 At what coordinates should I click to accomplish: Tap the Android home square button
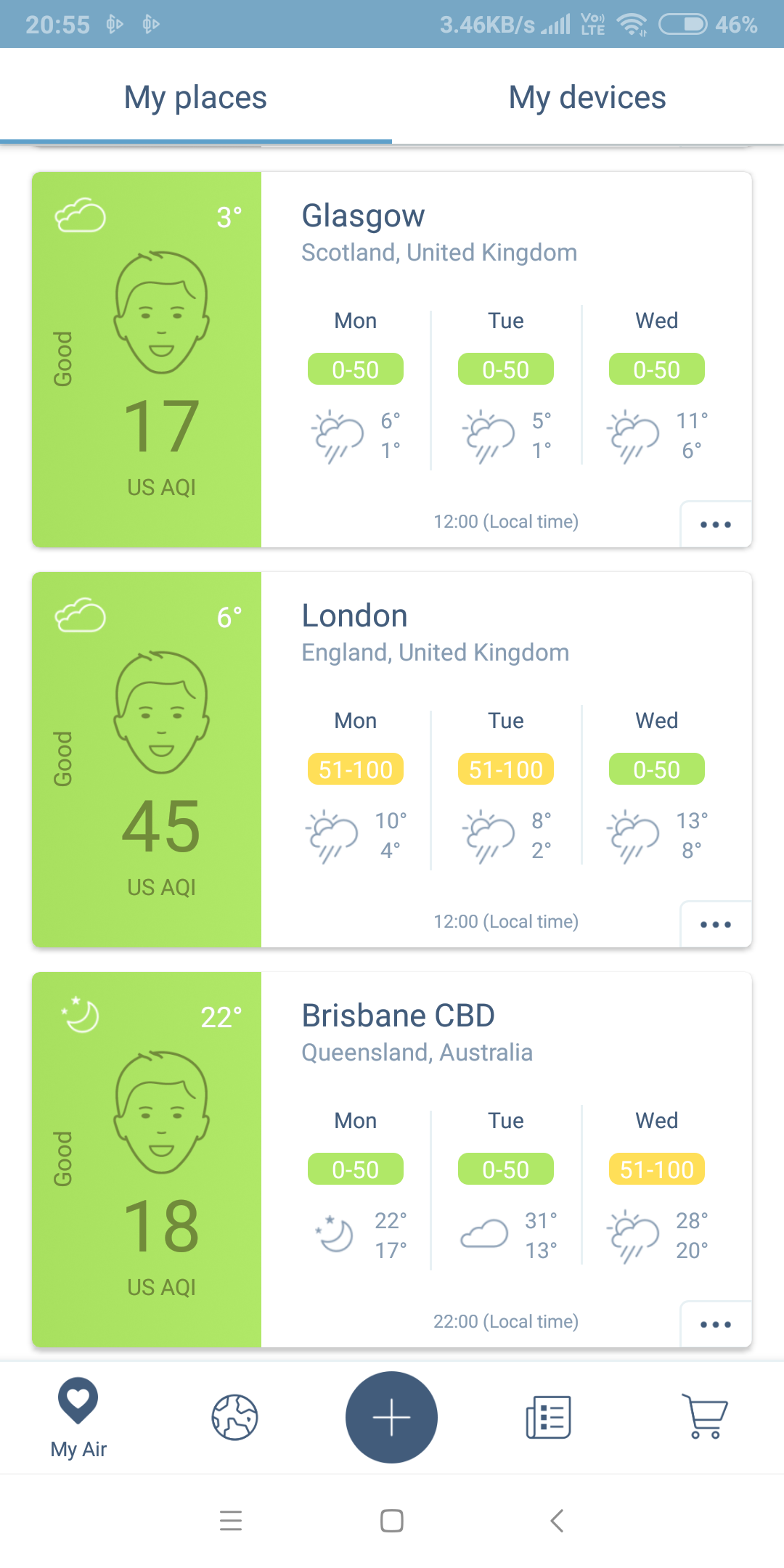click(392, 1520)
